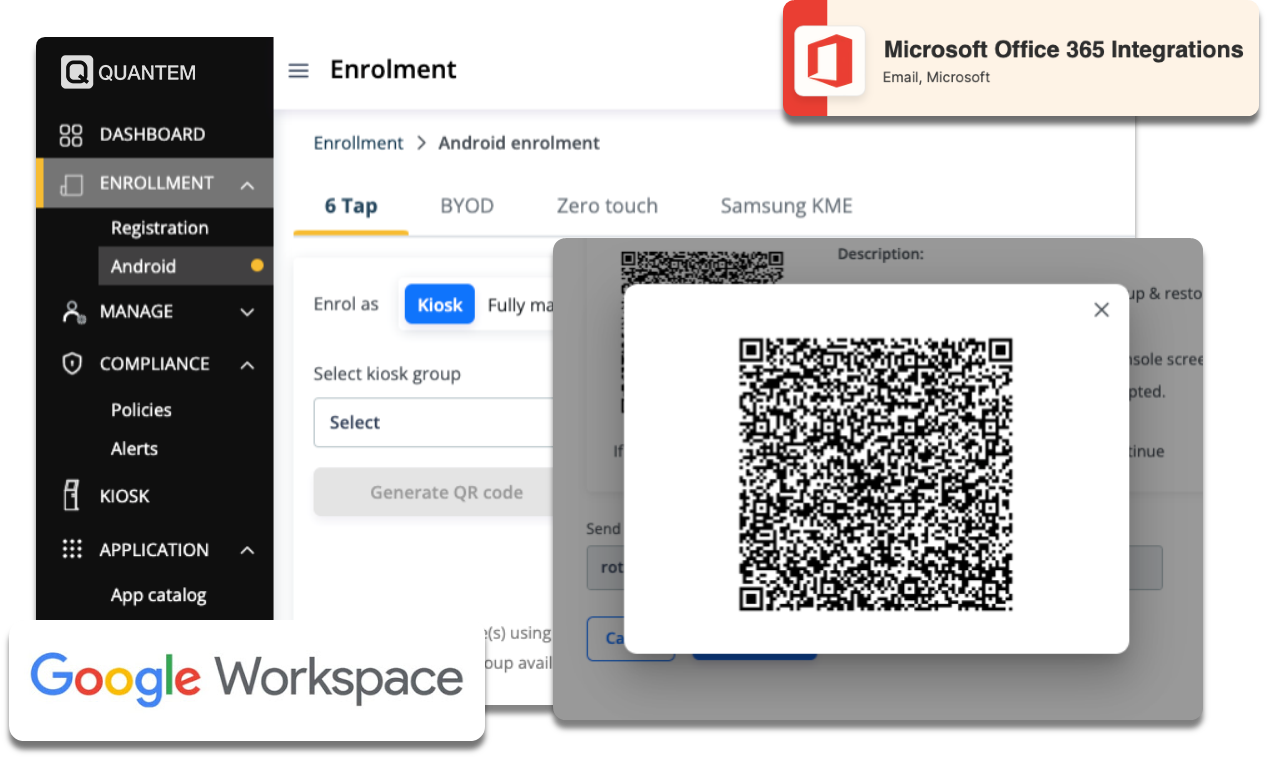The image size is (1268, 758).
Task: Close the QR code popup
Action: point(1101,310)
